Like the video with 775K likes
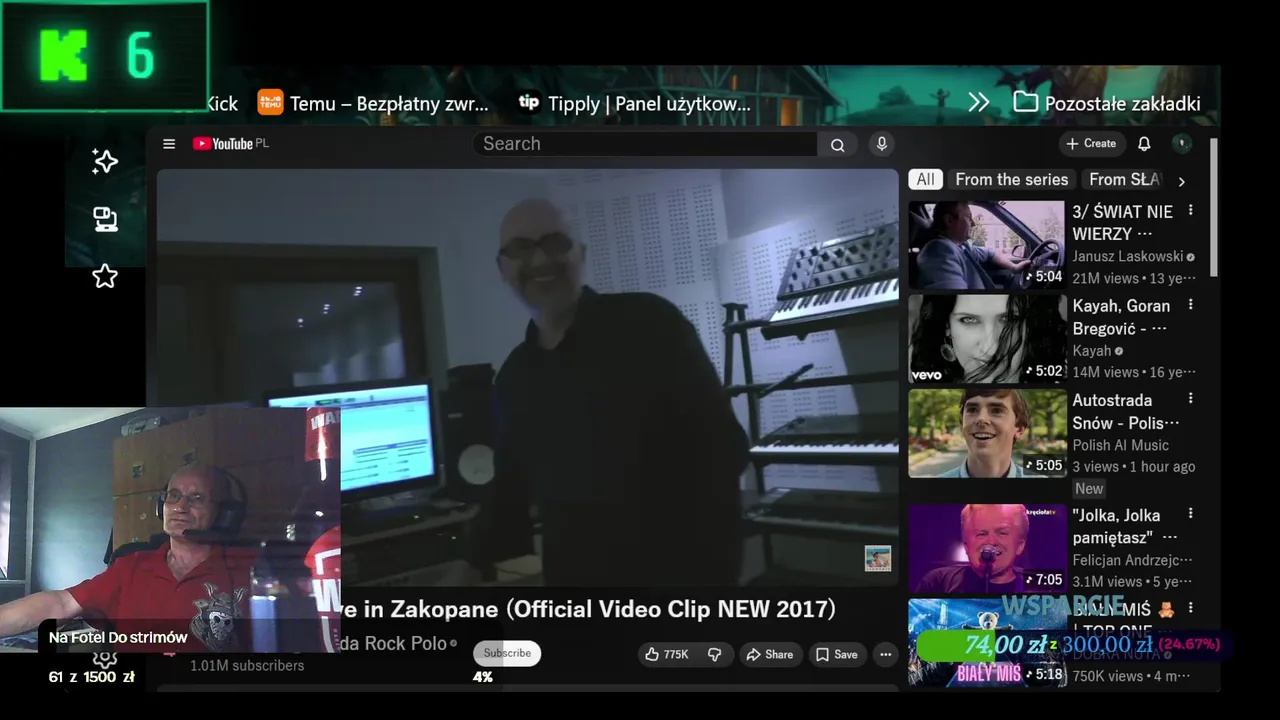Viewport: 1280px width, 720px height. pyautogui.click(x=666, y=654)
